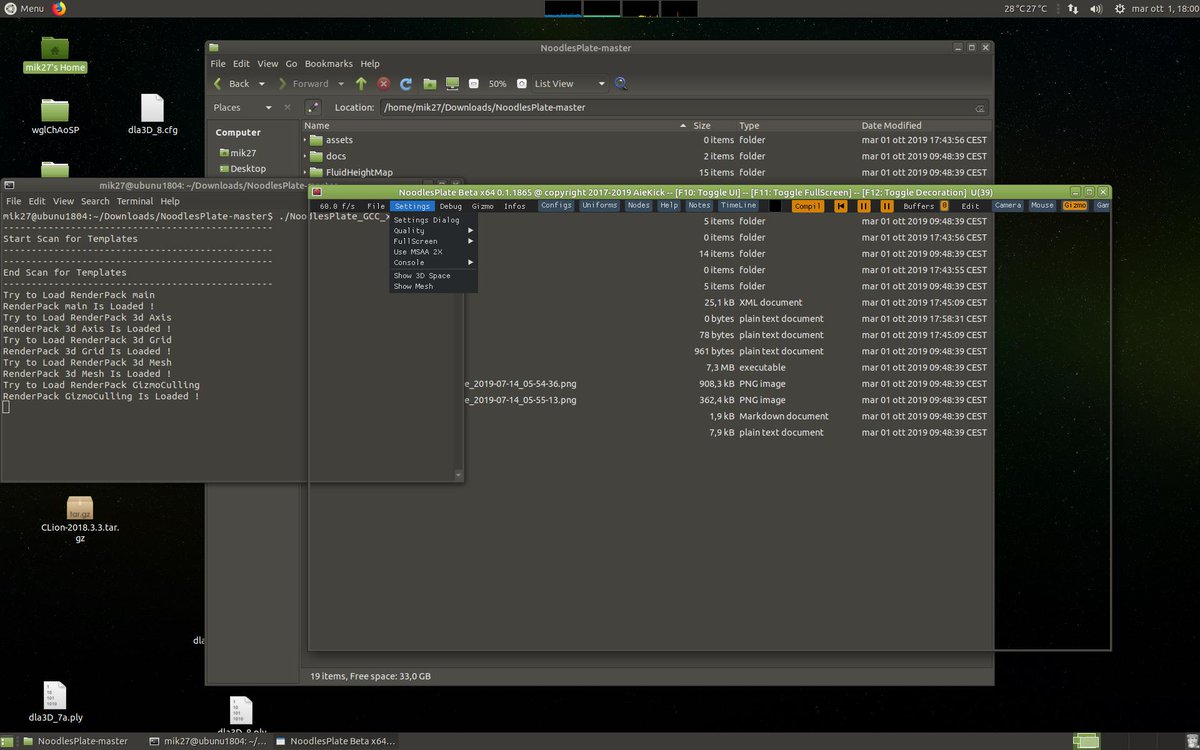Toggle the TimeLine pane button
The height and width of the screenshot is (750, 1200).
tap(739, 206)
